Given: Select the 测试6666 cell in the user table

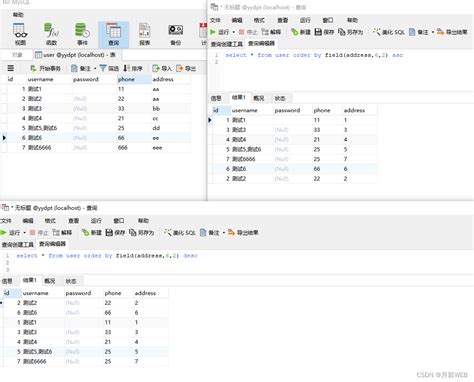Looking at the screenshot, I should 49,148.
